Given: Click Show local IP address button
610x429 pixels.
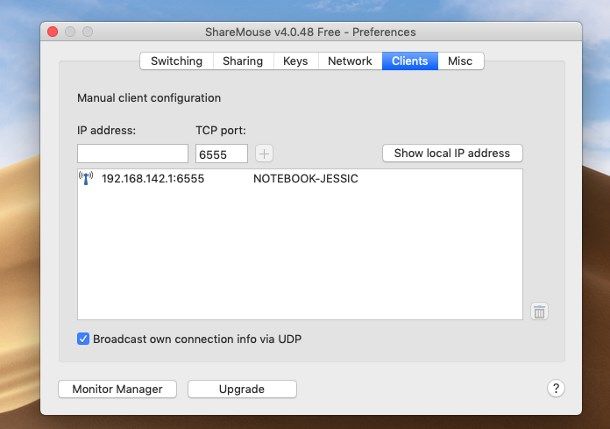Looking at the screenshot, I should click(x=452, y=153).
